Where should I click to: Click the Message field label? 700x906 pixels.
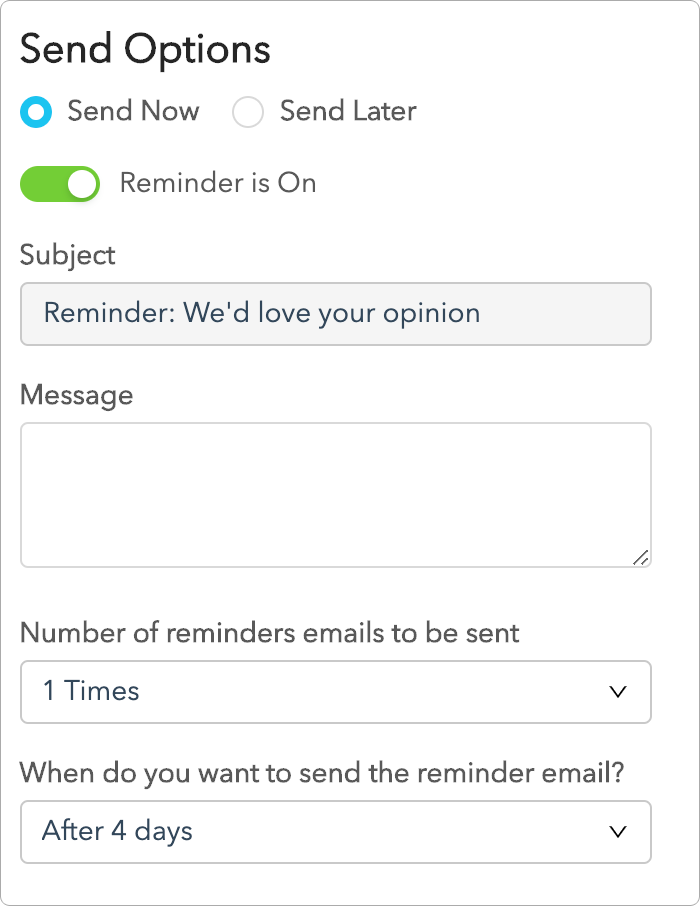click(77, 395)
